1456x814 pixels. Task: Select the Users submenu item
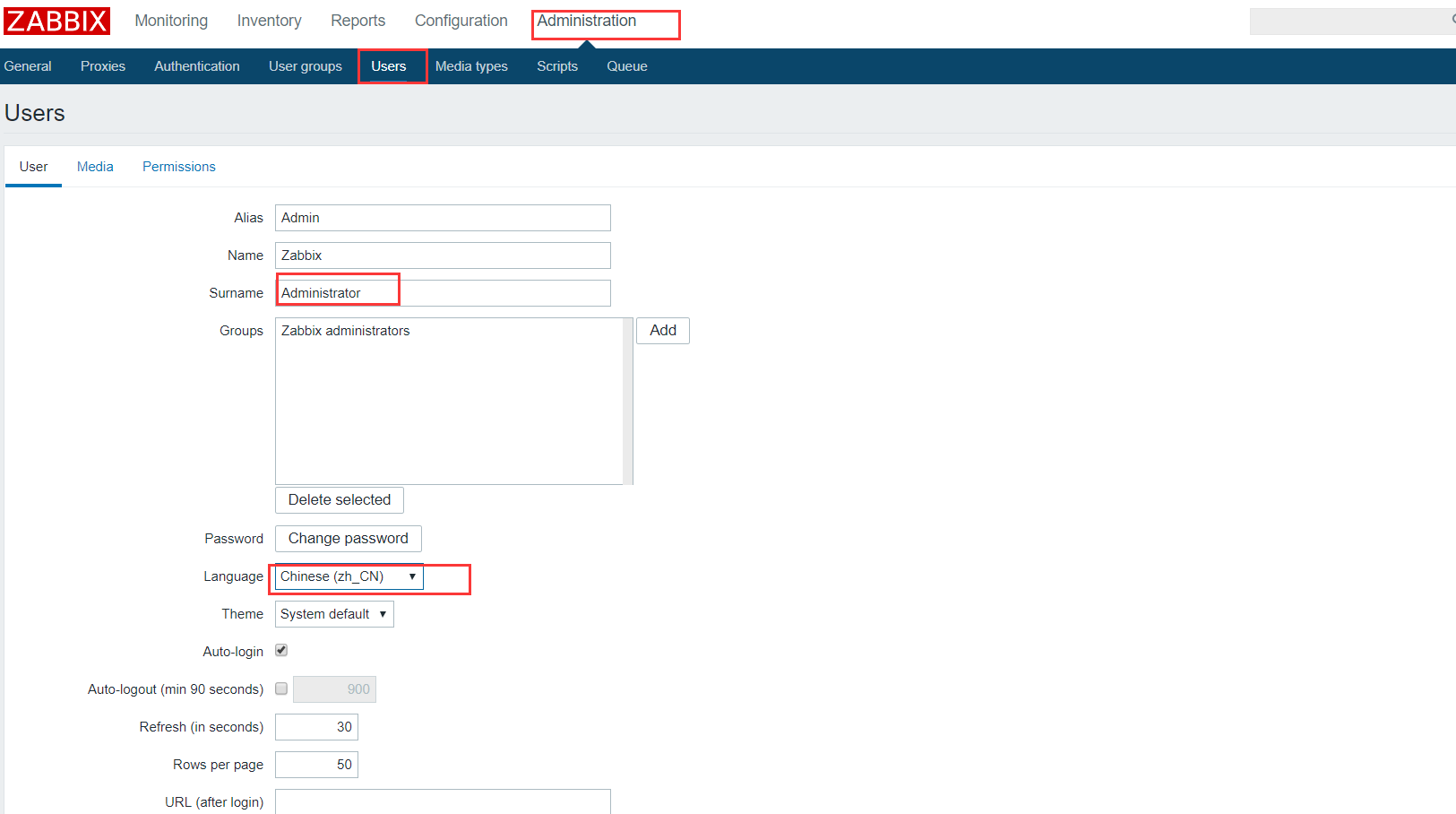coord(389,66)
